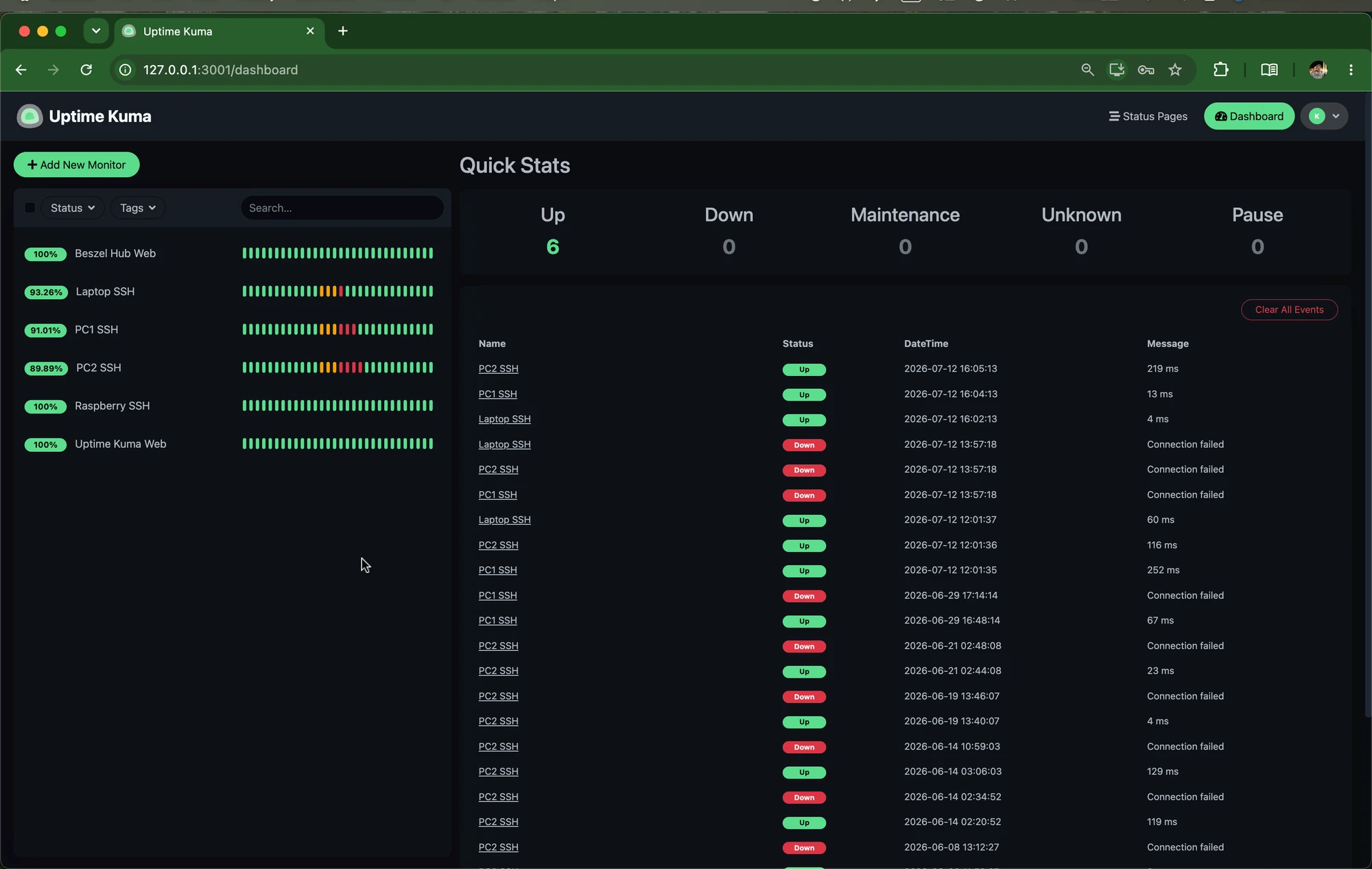
Task: Click the 91.01% uptime badge
Action: 45,331
